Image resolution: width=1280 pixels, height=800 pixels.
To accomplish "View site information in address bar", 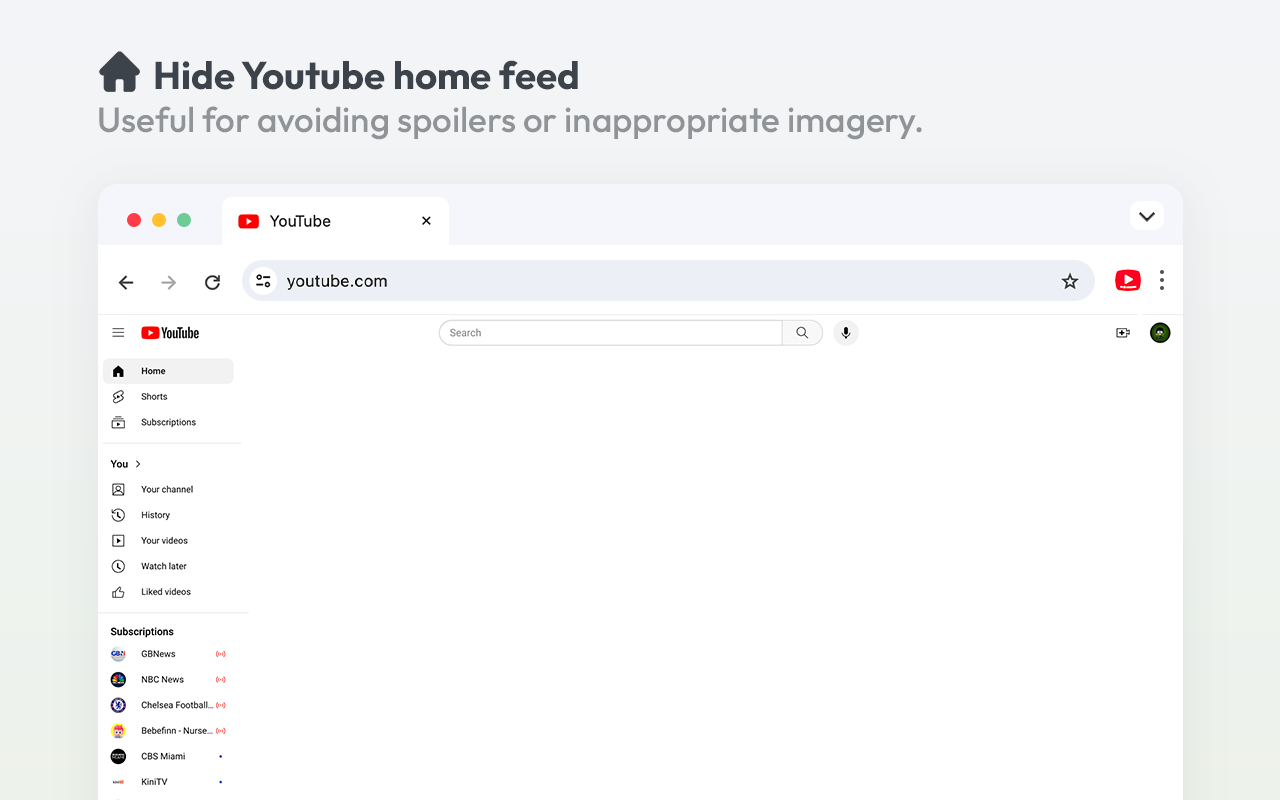I will pos(264,281).
